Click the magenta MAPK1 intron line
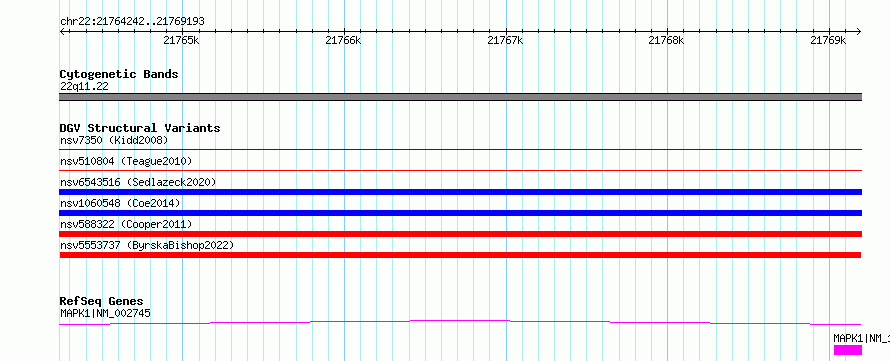The height and width of the screenshot is (361, 890). tap(460, 322)
